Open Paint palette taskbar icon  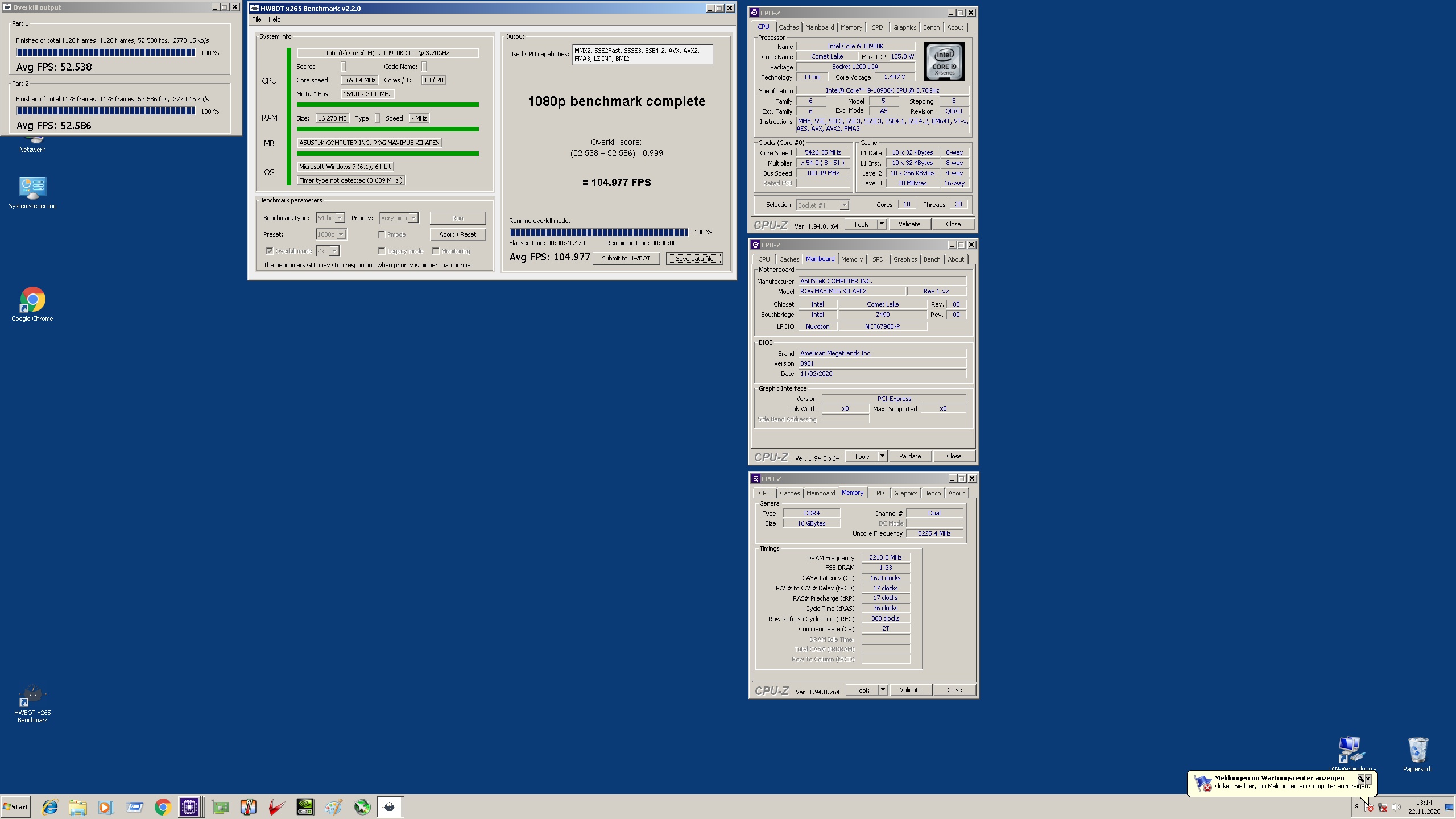(x=334, y=807)
